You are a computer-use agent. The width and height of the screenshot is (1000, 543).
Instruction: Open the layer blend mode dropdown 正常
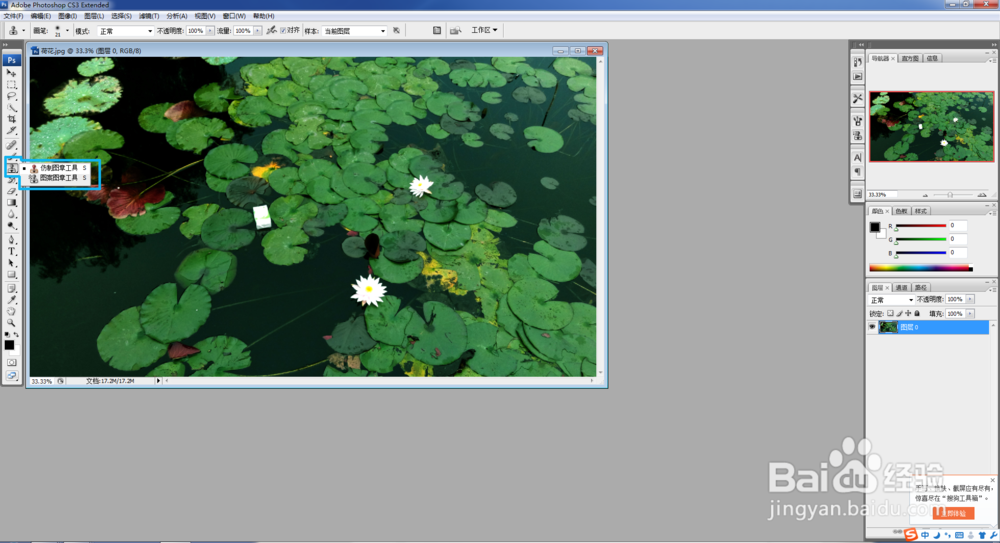[x=892, y=300]
